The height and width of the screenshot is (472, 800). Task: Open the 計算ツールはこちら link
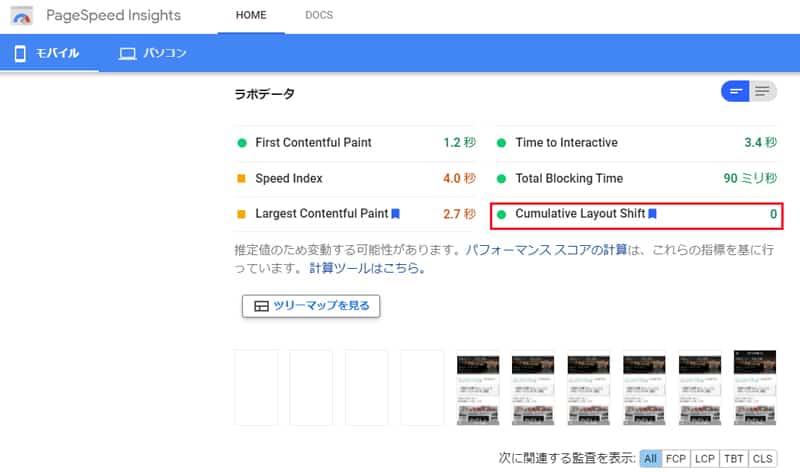[367, 268]
